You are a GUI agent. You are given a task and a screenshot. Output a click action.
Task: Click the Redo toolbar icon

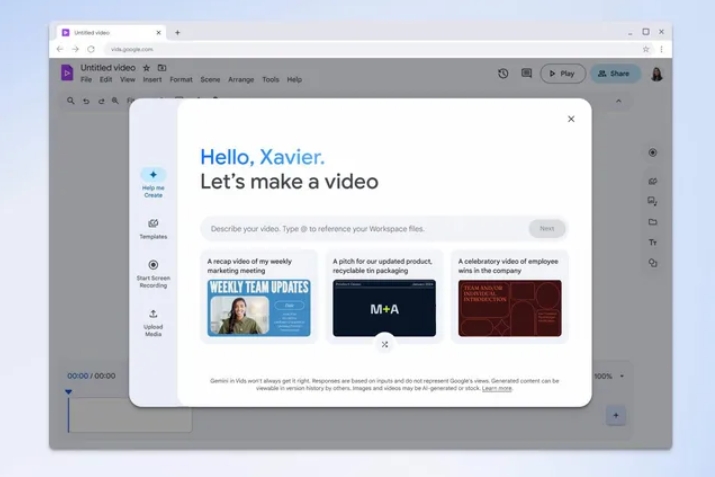(x=101, y=101)
